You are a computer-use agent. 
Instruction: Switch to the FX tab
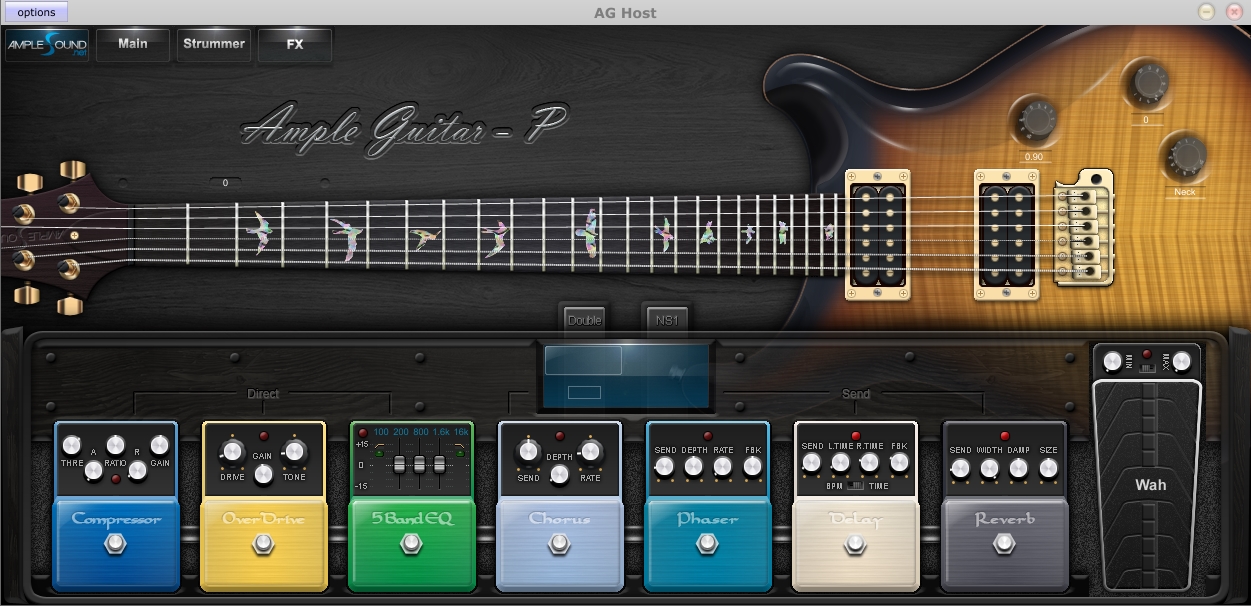pyautogui.click(x=295, y=45)
